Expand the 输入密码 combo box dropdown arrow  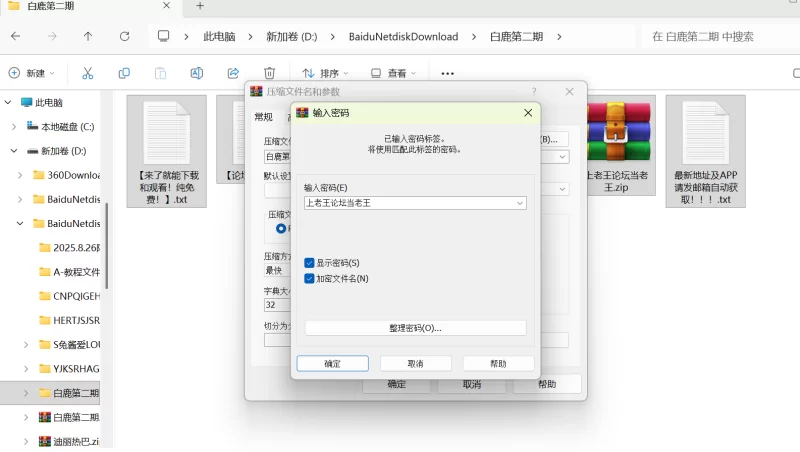pos(520,203)
